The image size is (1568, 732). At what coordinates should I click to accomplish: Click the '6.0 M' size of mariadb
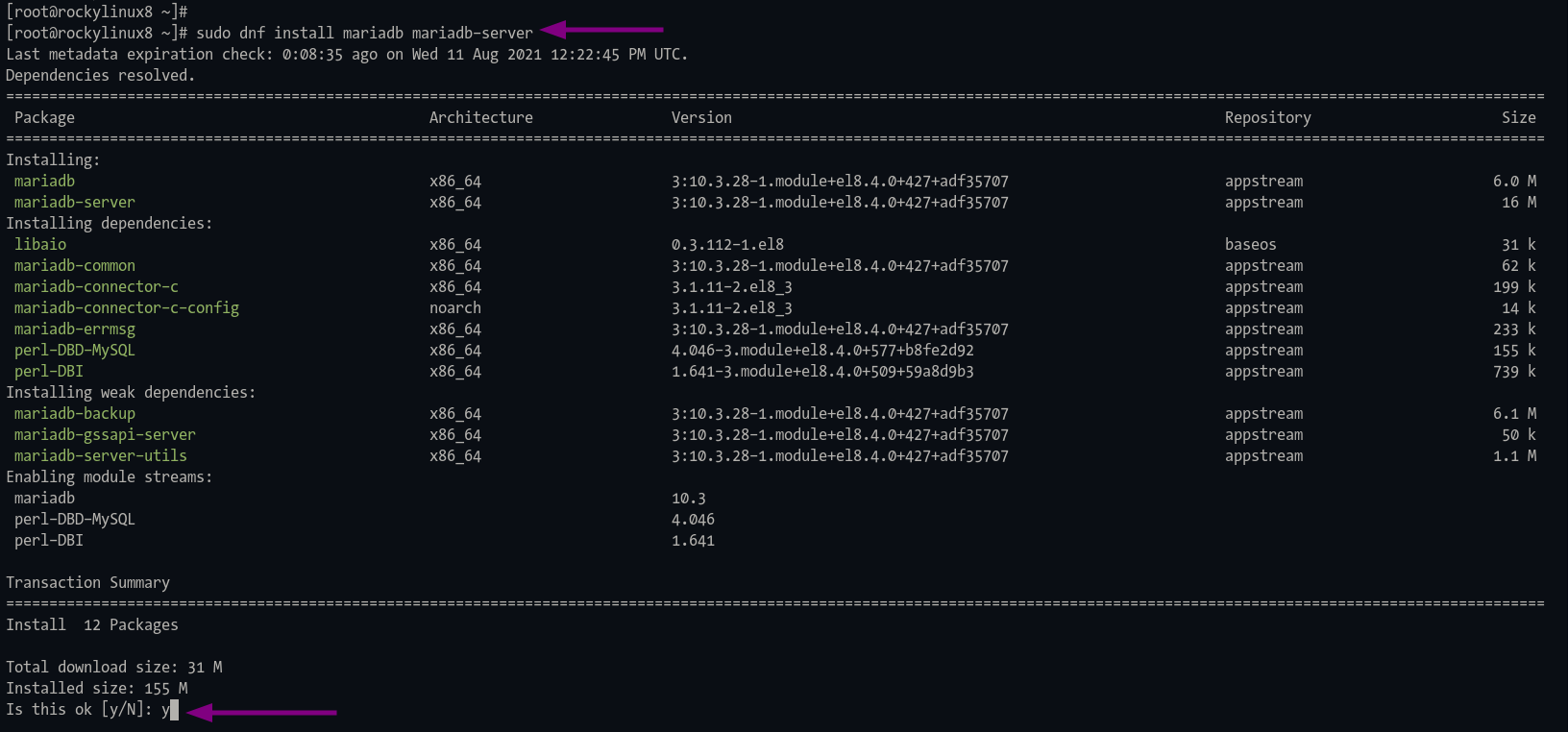[1514, 181]
